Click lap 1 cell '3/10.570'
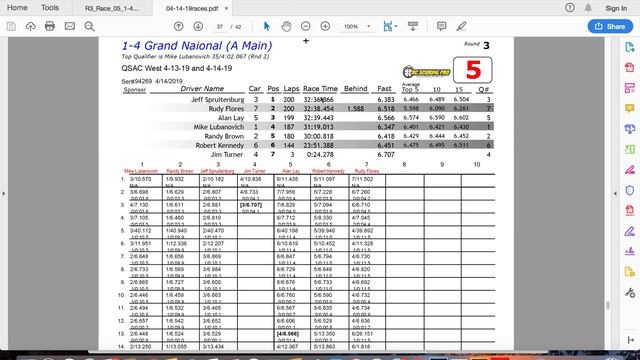Screen dimensions: 640x360 pos(140,179)
